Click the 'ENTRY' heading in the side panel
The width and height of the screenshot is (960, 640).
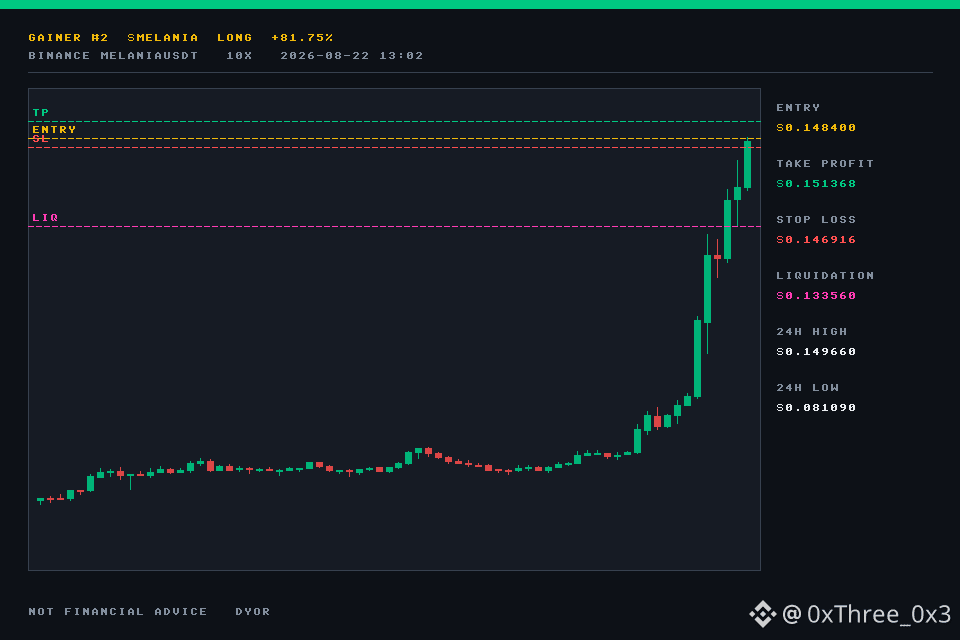click(x=798, y=108)
